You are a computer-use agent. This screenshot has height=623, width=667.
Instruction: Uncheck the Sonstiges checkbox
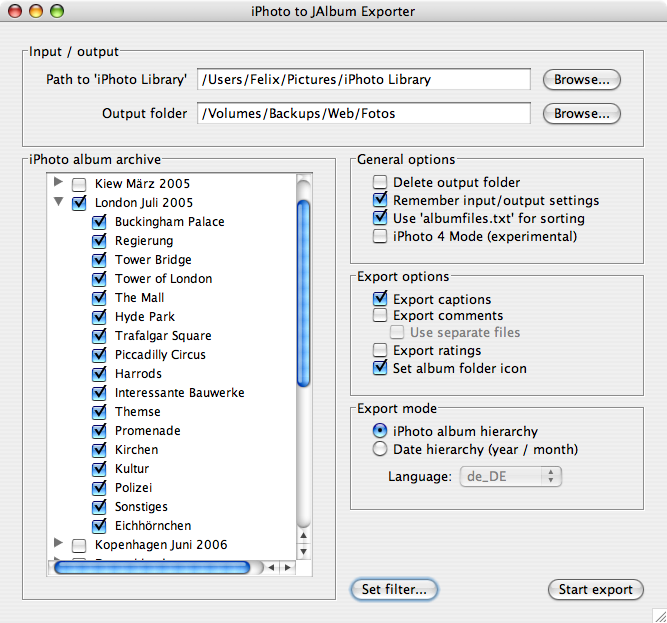pyautogui.click(x=99, y=506)
